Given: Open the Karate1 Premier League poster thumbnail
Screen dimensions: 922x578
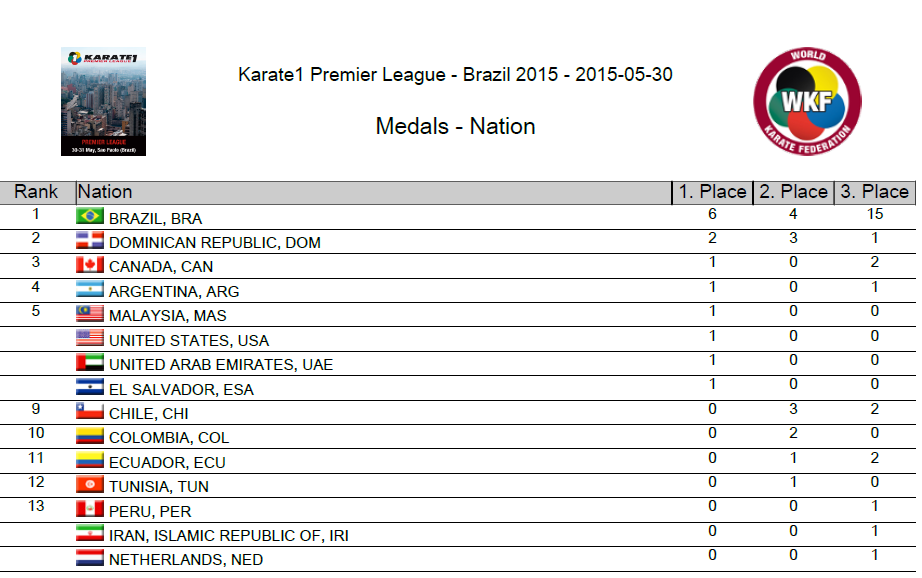Looking at the screenshot, I should [x=103, y=101].
